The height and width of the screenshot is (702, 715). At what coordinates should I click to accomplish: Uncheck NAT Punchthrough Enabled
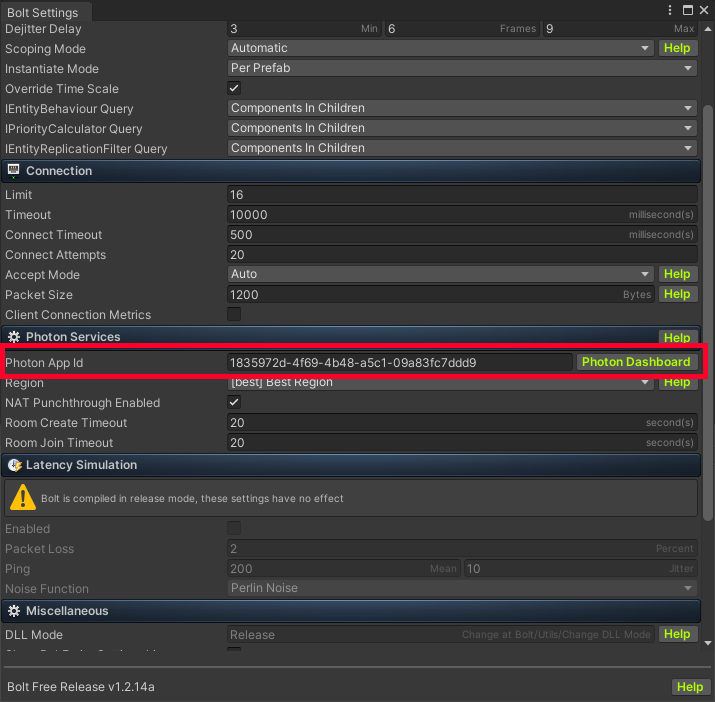coord(234,402)
